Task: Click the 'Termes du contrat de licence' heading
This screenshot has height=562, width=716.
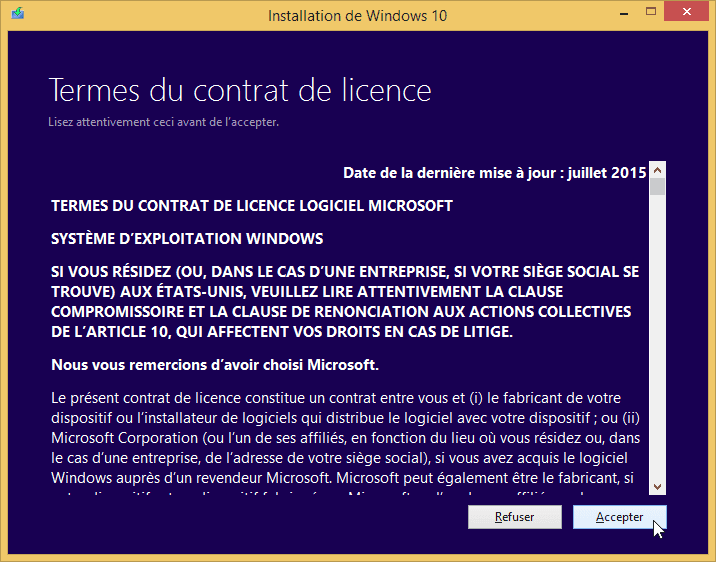Action: pyautogui.click(x=240, y=90)
